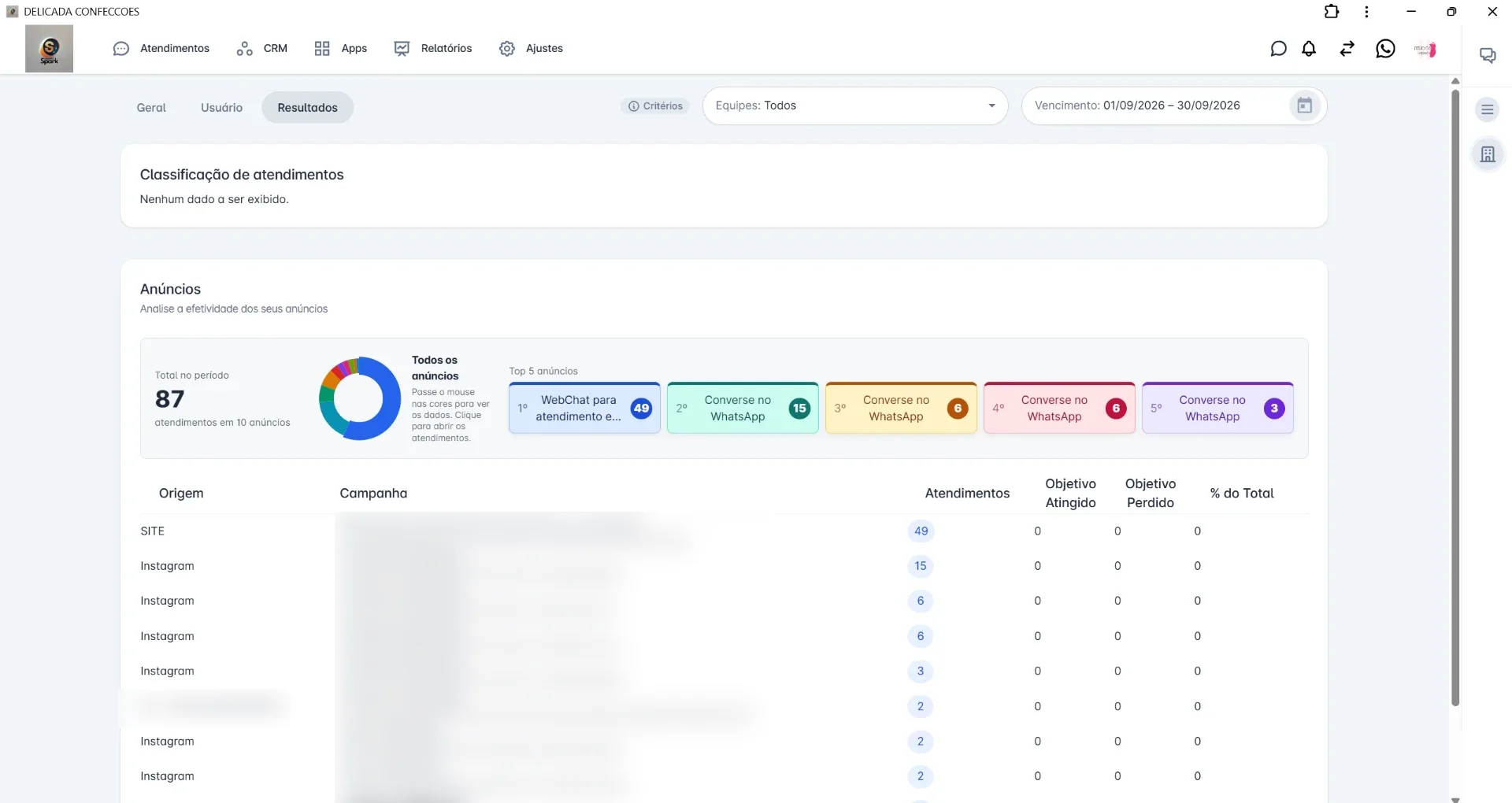Click the Atendimentos column header

pos(967,494)
